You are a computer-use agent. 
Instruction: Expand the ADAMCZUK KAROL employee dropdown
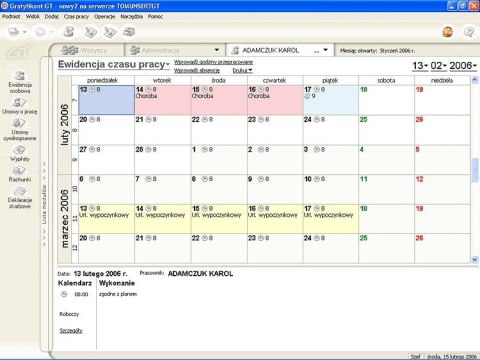326,50
